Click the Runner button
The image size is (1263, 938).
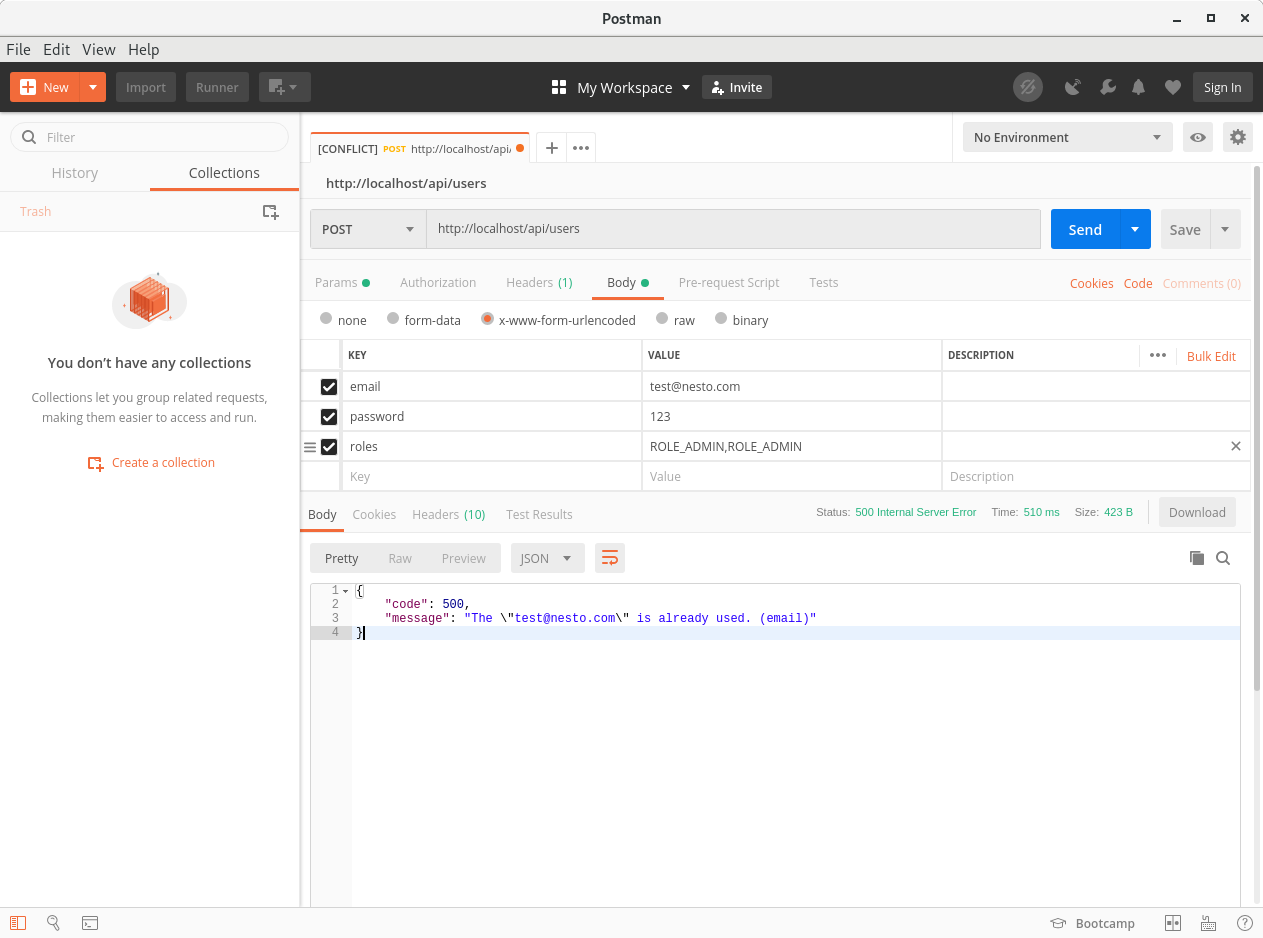point(217,87)
